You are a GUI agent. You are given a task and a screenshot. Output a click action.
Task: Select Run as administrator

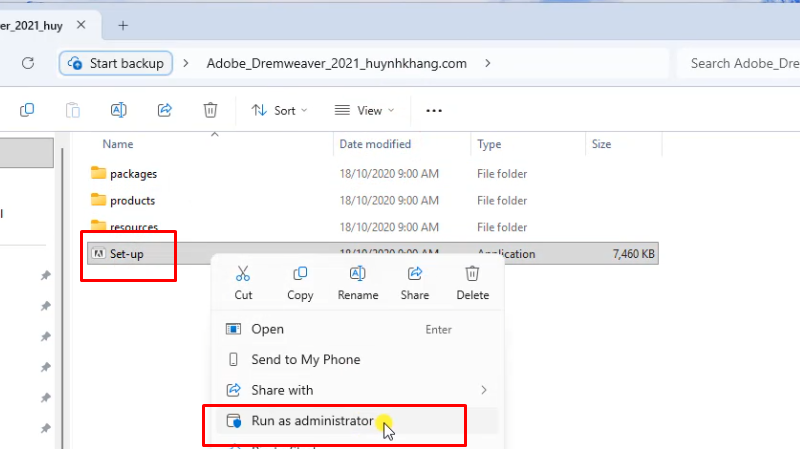point(357,421)
